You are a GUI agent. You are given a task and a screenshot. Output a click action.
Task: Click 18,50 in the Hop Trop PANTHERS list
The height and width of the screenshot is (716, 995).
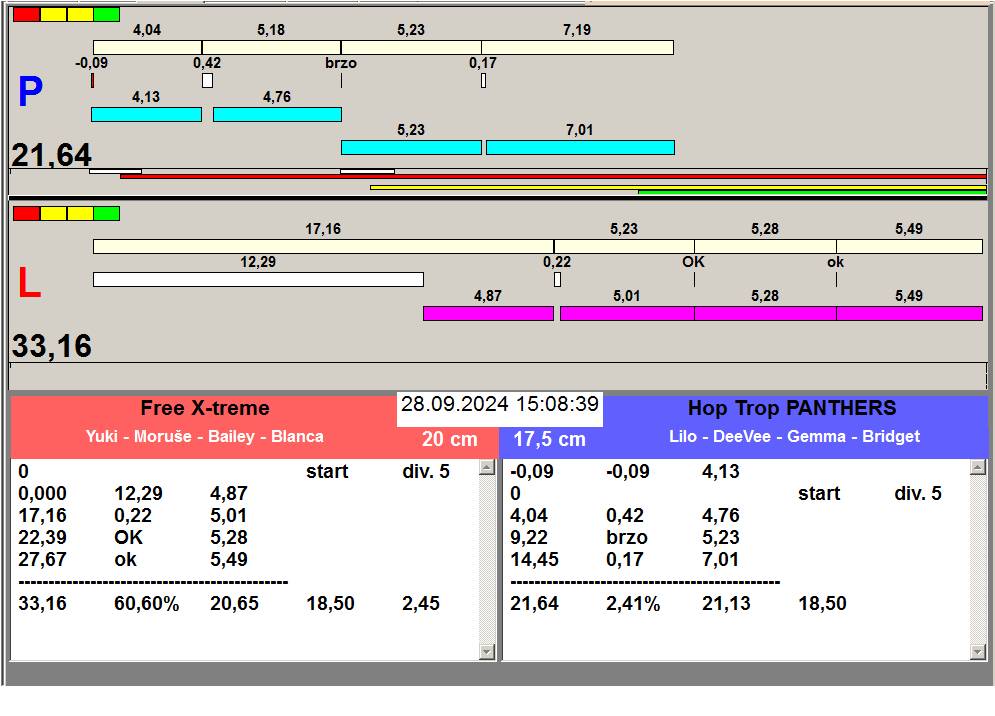click(x=822, y=604)
